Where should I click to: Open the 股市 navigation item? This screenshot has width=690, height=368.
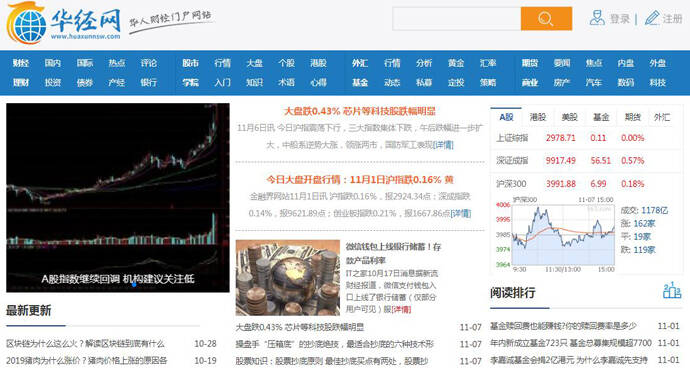[191, 63]
